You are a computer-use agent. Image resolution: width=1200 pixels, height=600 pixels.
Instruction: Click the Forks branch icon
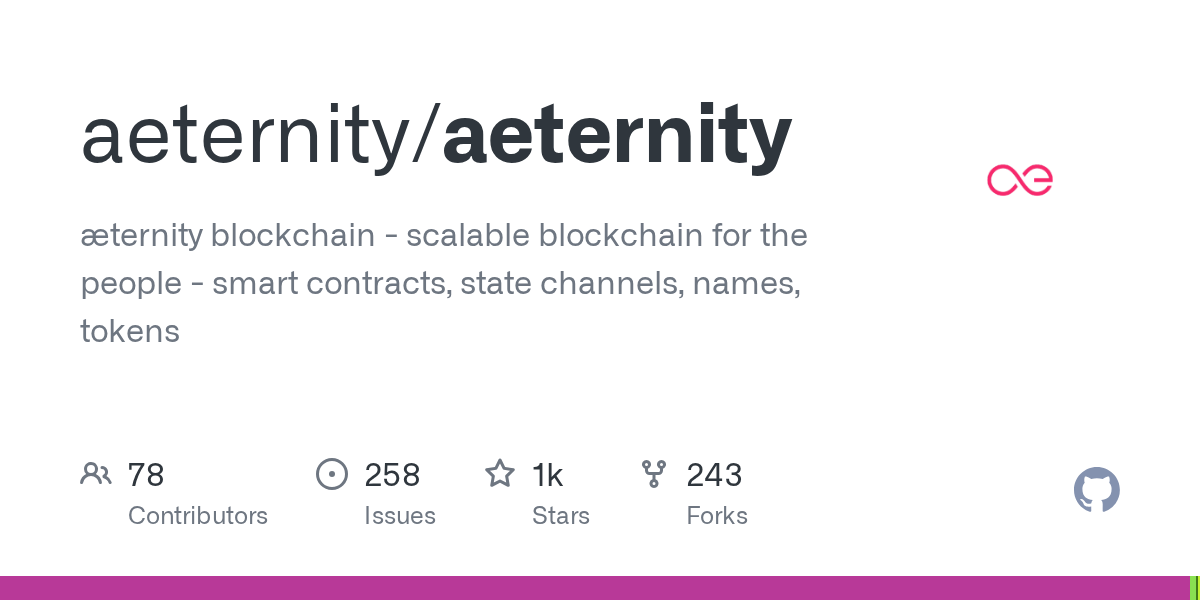[x=654, y=474]
